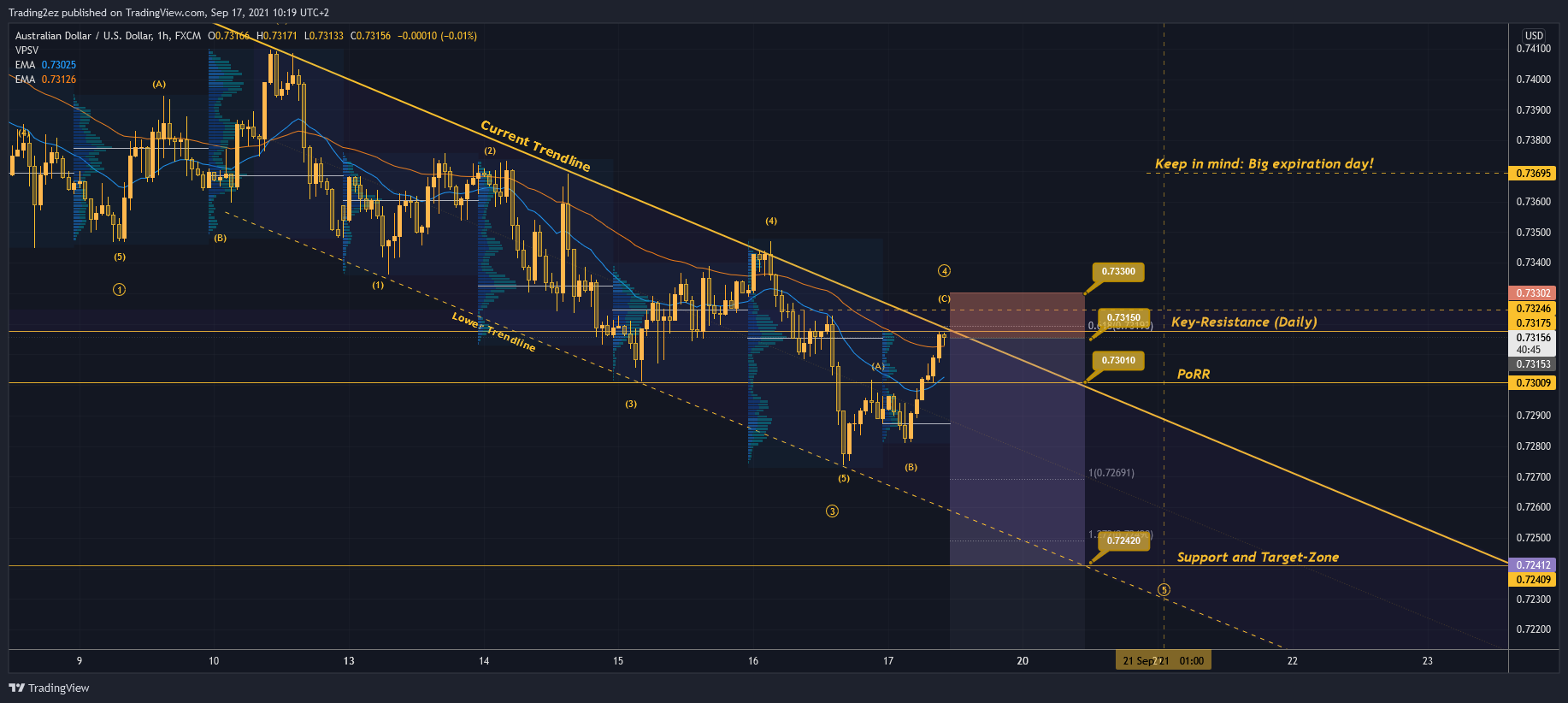Click the 0.73695 price axis tag

(x=1533, y=174)
